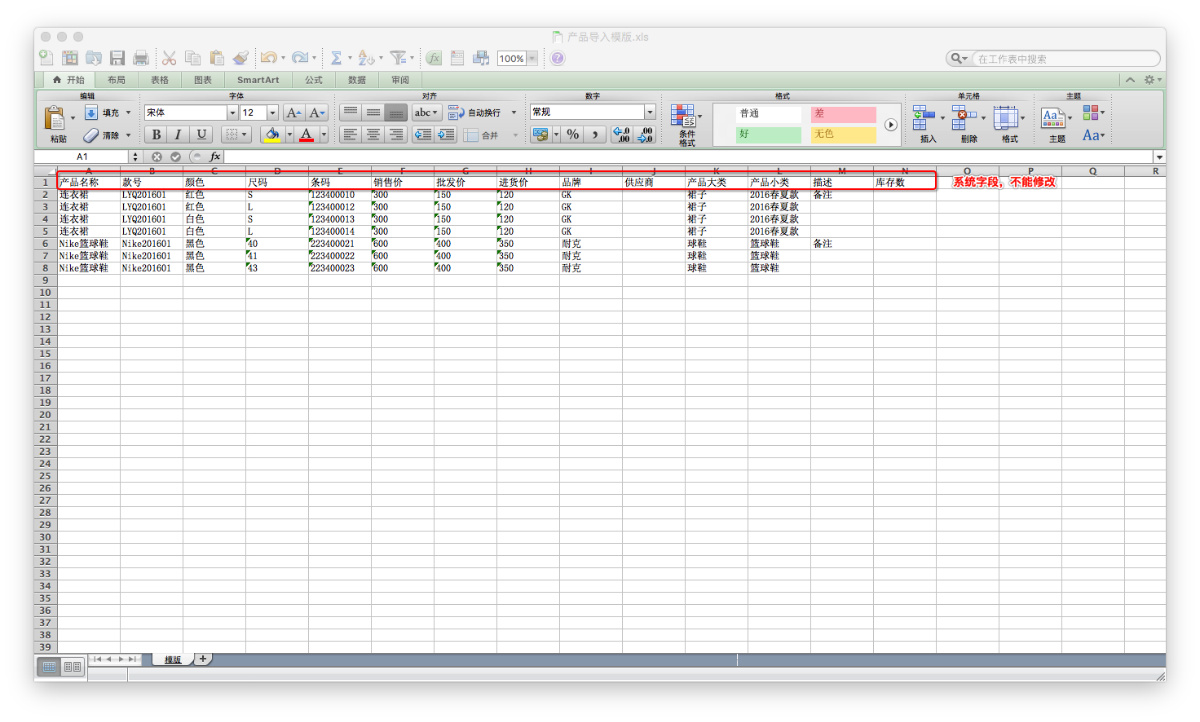Click the Decrease Indent icon

(423, 134)
